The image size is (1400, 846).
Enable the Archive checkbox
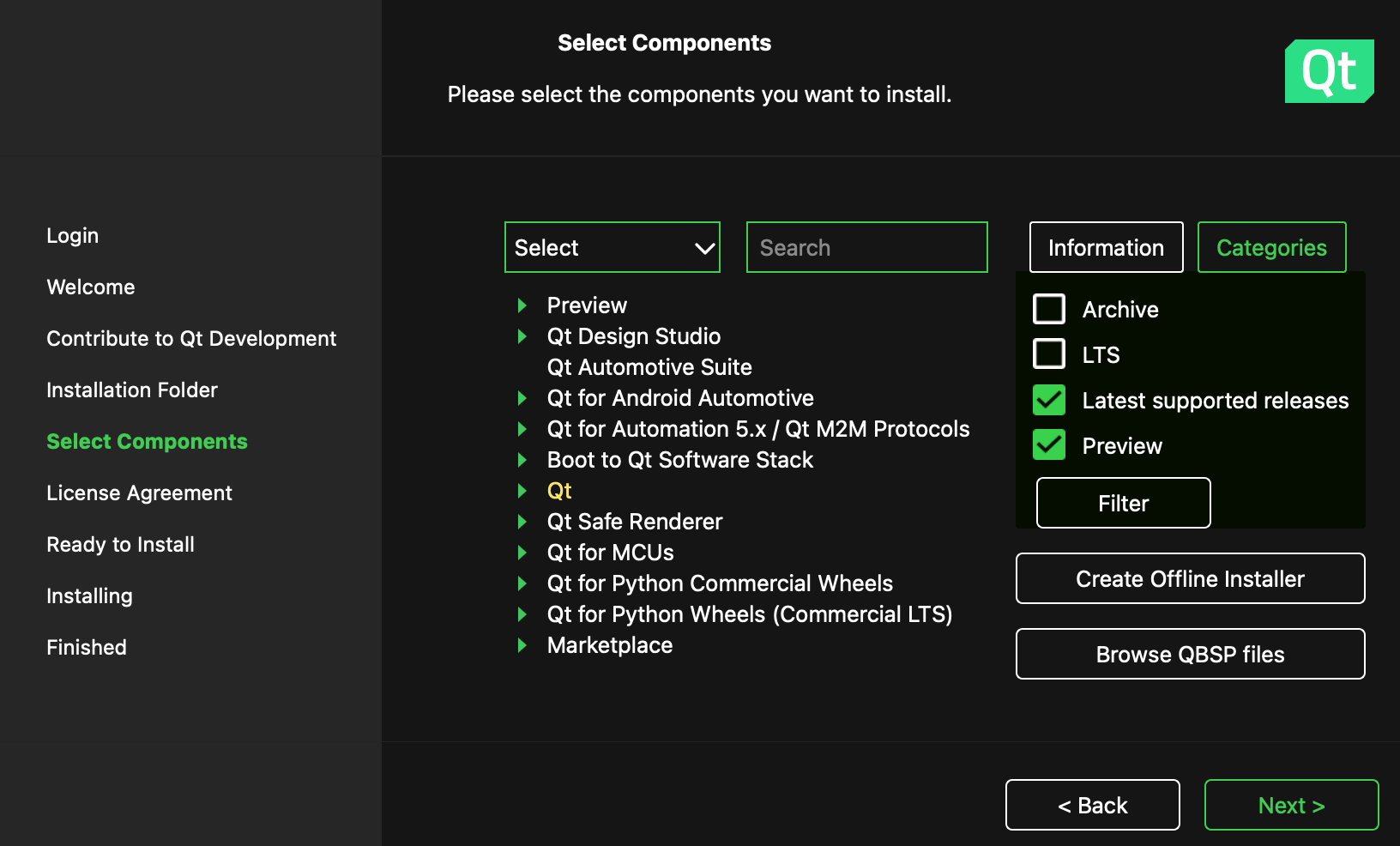click(1048, 309)
